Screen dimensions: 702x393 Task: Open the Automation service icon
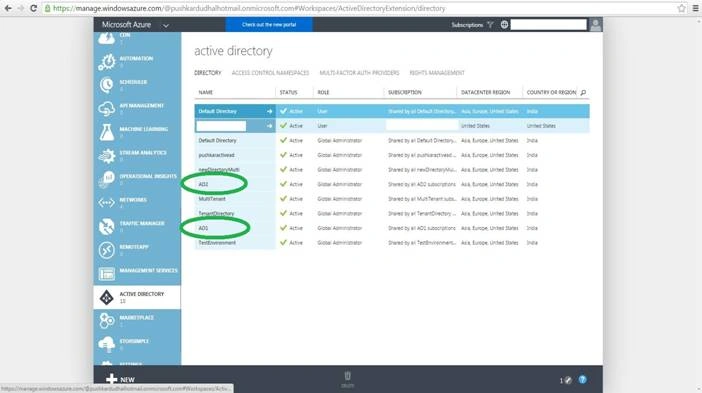click(x=107, y=61)
